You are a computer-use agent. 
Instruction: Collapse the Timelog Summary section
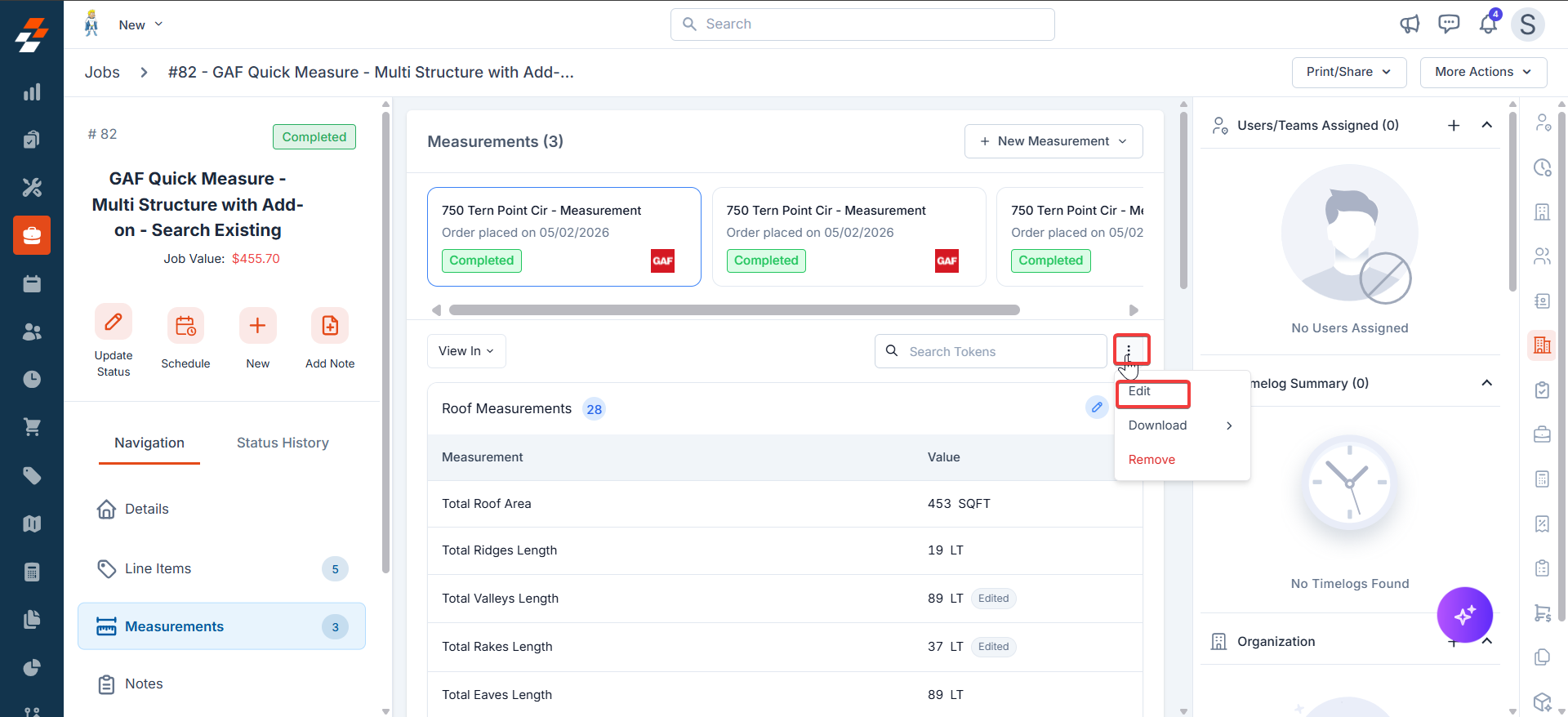[x=1487, y=383]
